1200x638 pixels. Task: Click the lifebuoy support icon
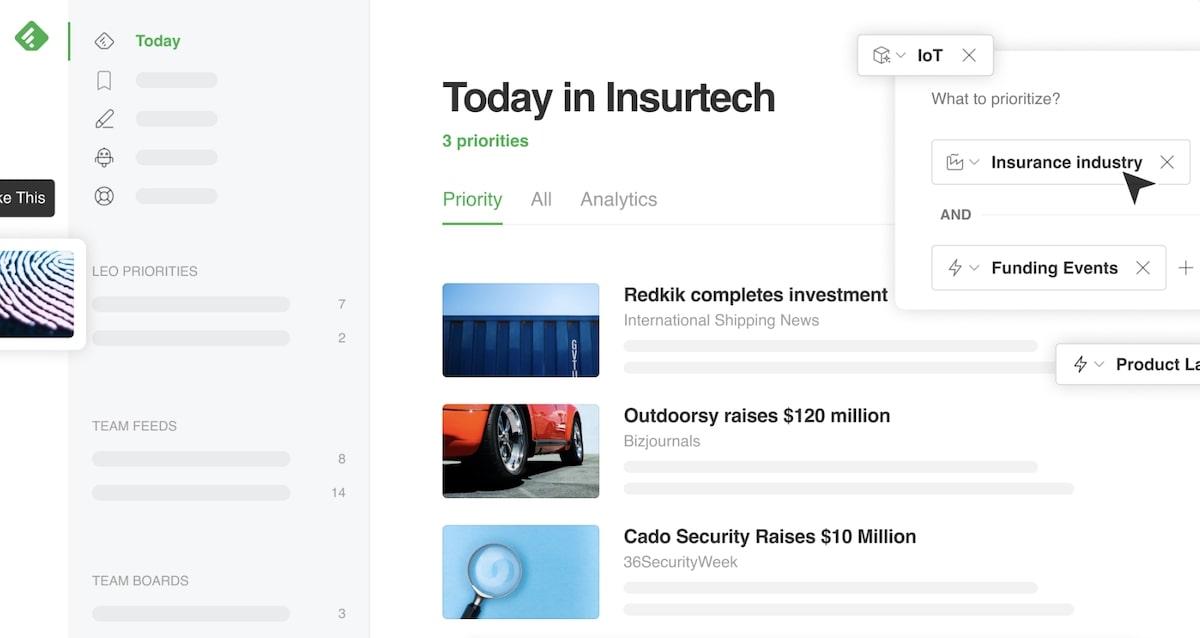click(x=104, y=196)
